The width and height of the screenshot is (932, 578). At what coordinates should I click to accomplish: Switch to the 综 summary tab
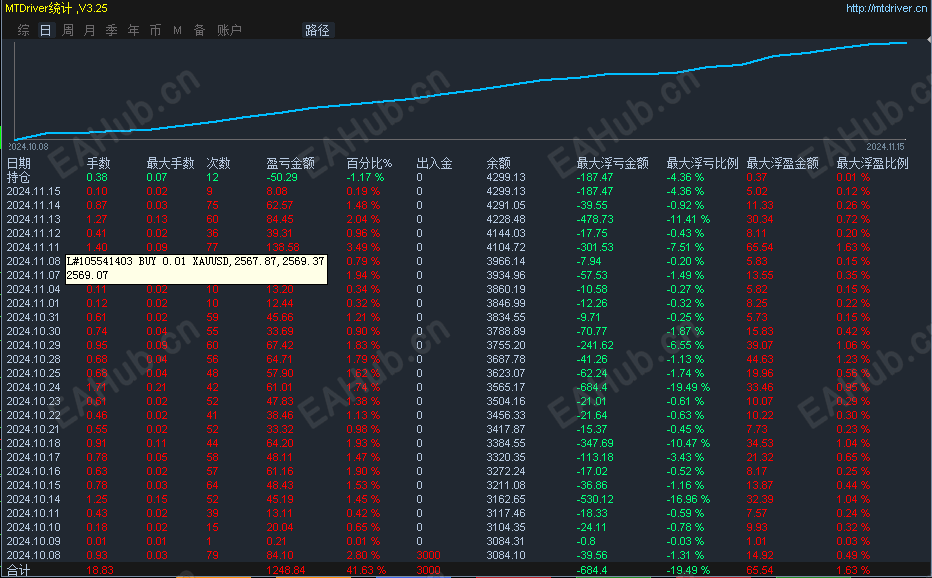24,30
